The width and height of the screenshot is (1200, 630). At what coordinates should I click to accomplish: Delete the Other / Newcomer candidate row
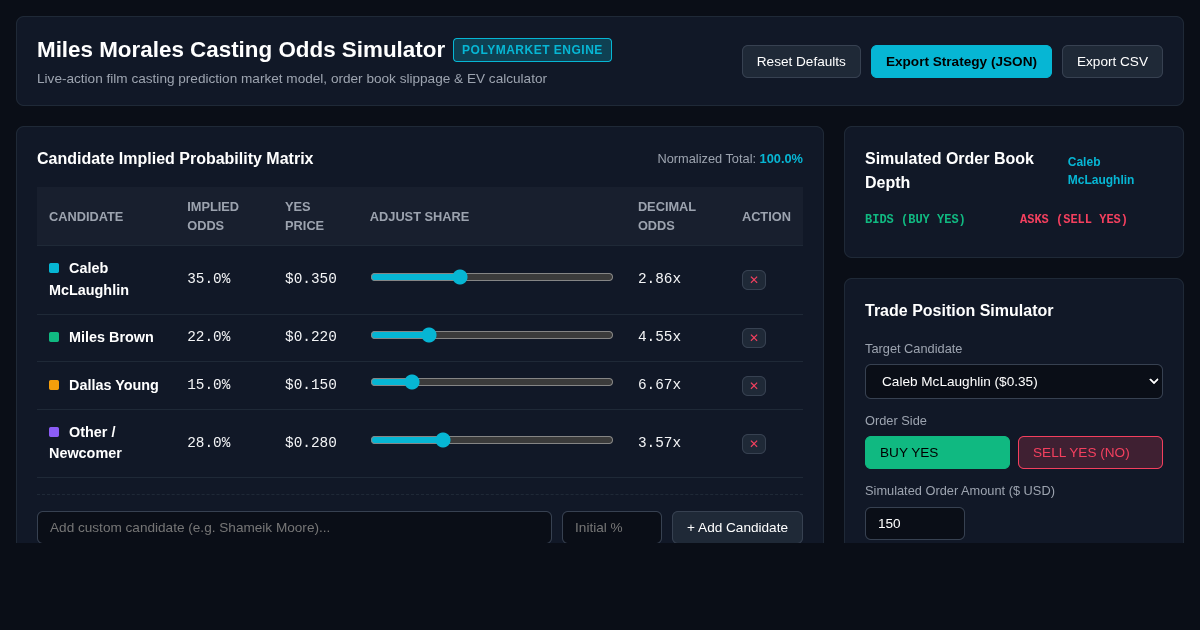(x=754, y=444)
